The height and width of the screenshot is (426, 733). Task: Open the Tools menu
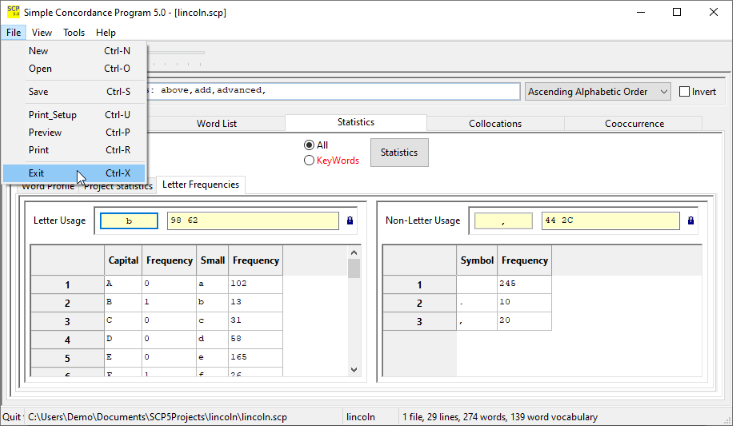(x=74, y=33)
